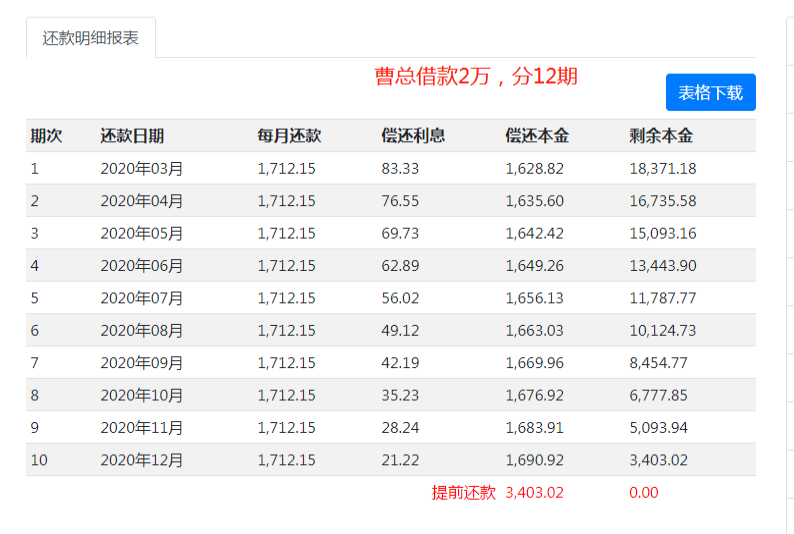Select the red title 曹总借款2万，分12期
This screenshot has width=794, height=534.
tap(476, 76)
